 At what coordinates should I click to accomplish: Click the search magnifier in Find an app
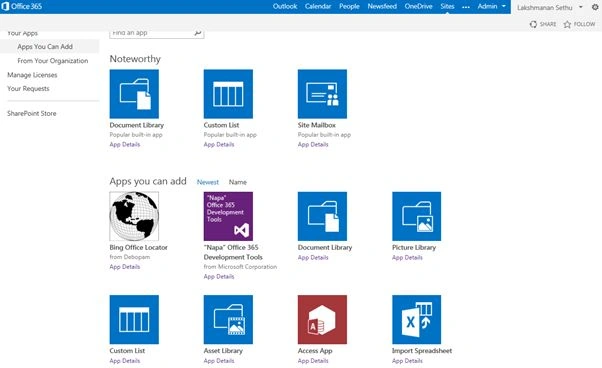point(198,33)
